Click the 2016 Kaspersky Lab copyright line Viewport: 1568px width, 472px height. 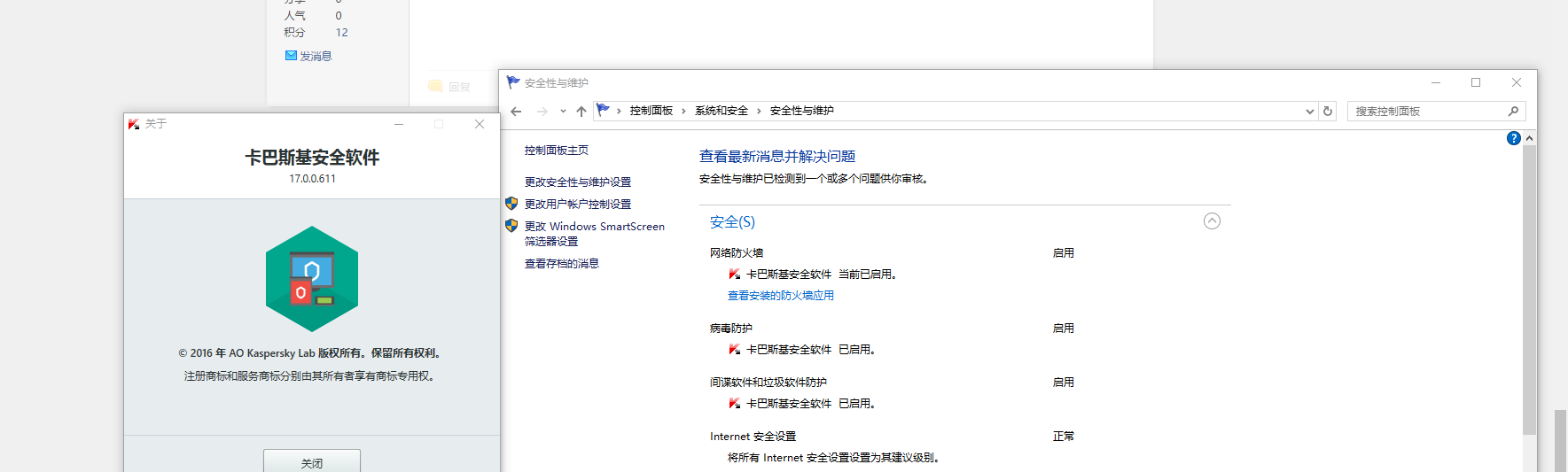[x=312, y=353]
